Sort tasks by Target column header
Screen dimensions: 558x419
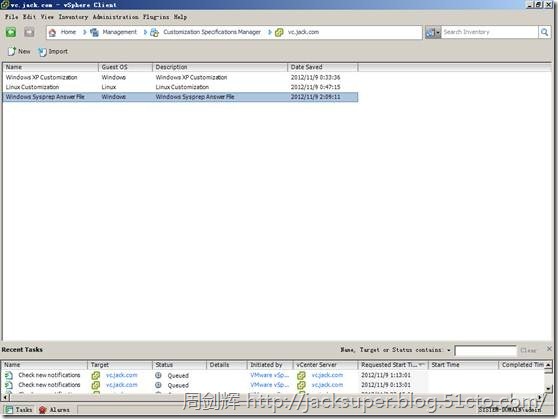click(120, 365)
